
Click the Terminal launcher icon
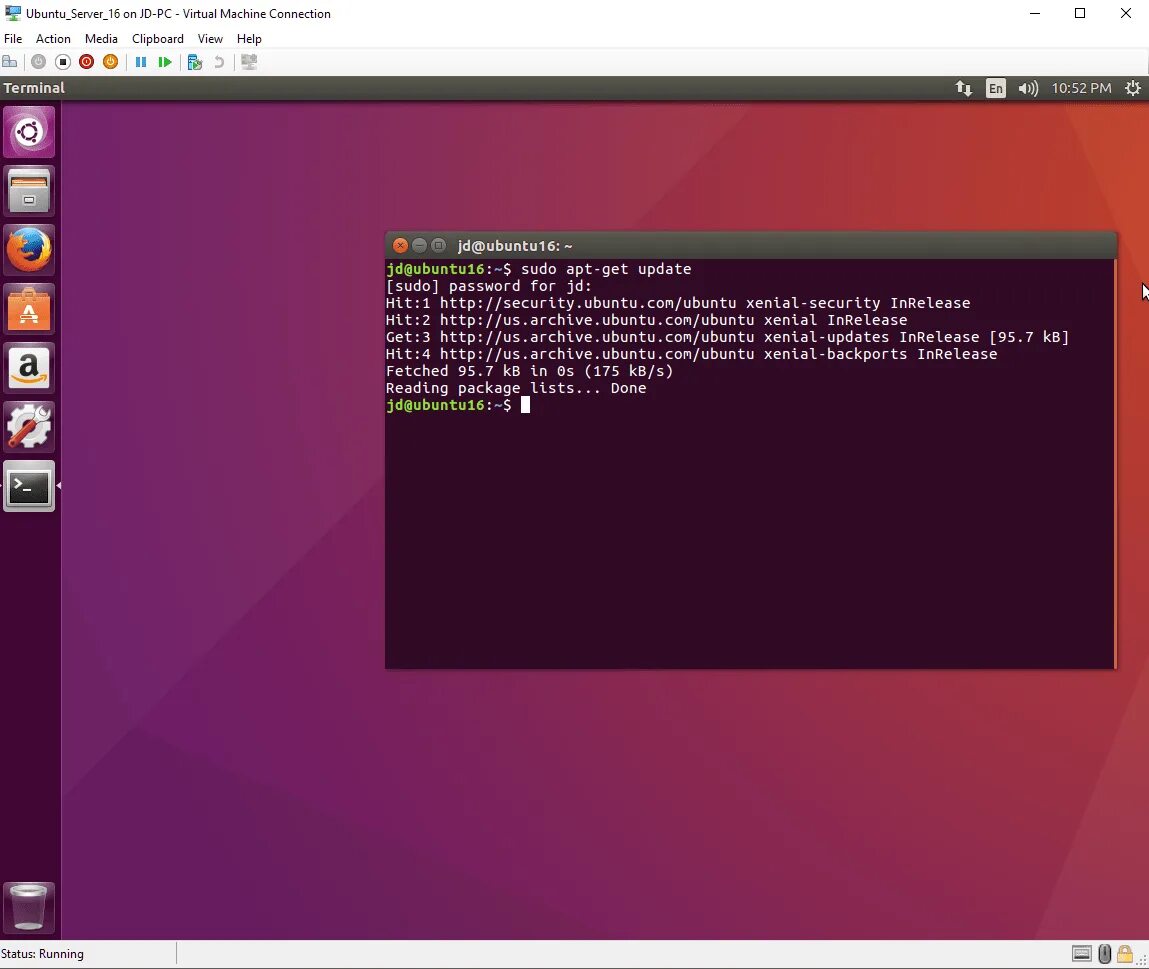tap(29, 486)
